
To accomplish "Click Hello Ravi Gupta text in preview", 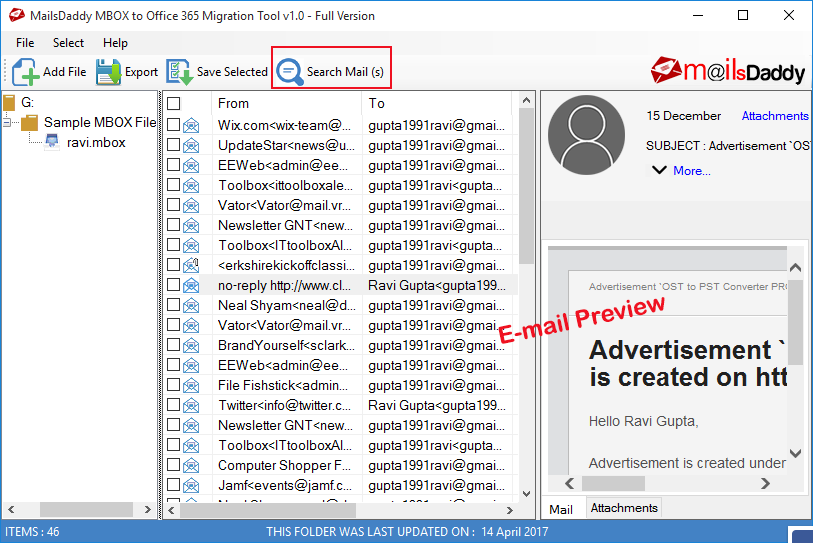I will [x=643, y=422].
